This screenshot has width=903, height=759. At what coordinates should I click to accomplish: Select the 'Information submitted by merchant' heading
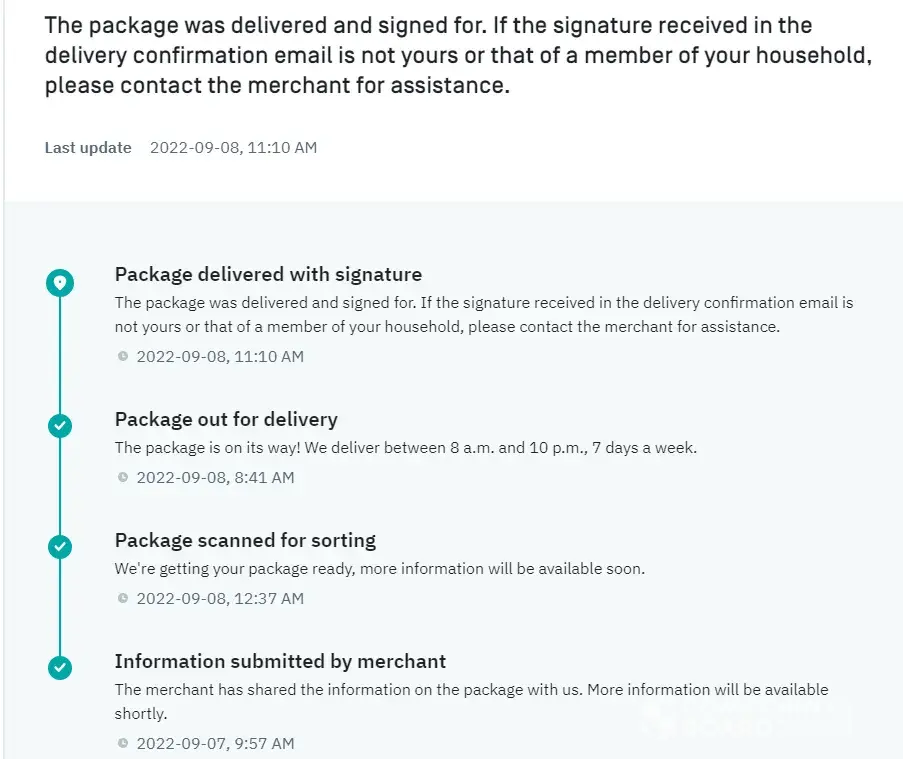280,661
